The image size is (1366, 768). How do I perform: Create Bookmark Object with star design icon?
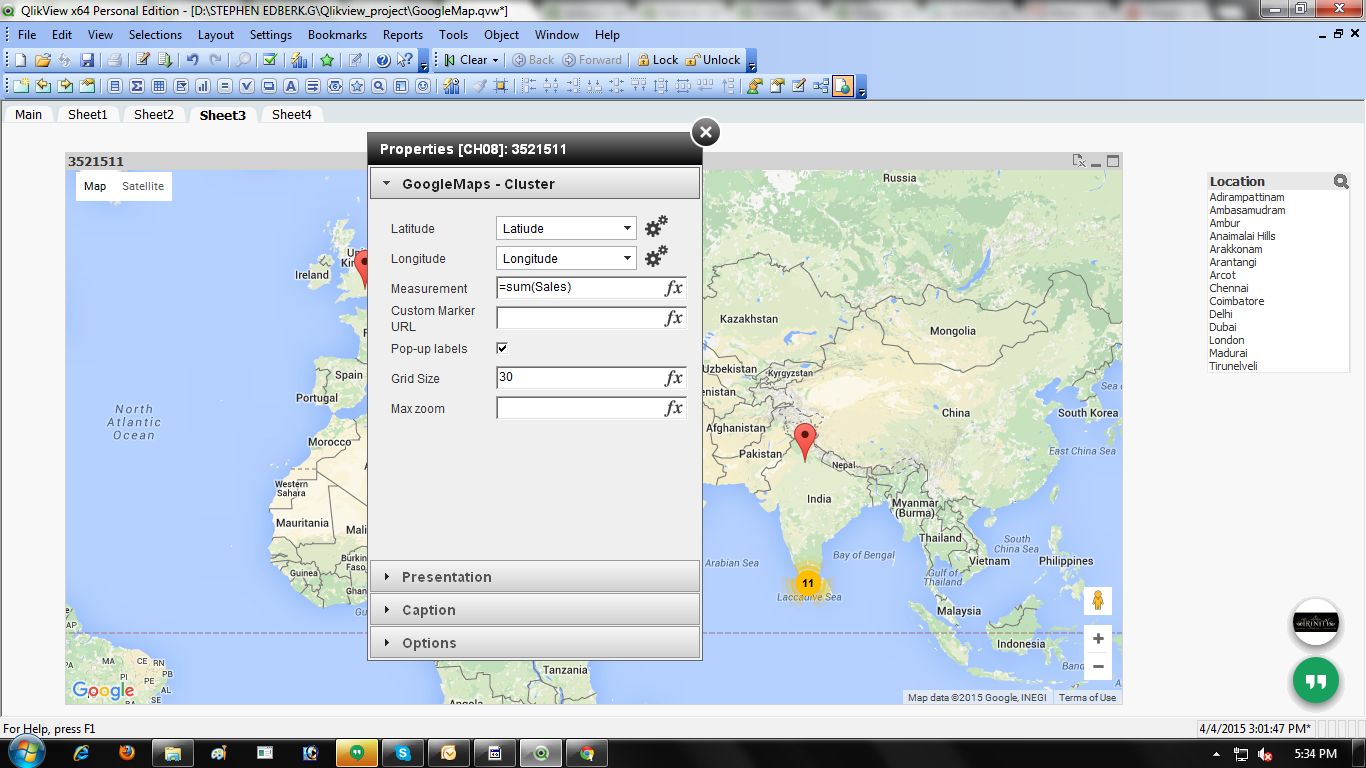coord(357,86)
